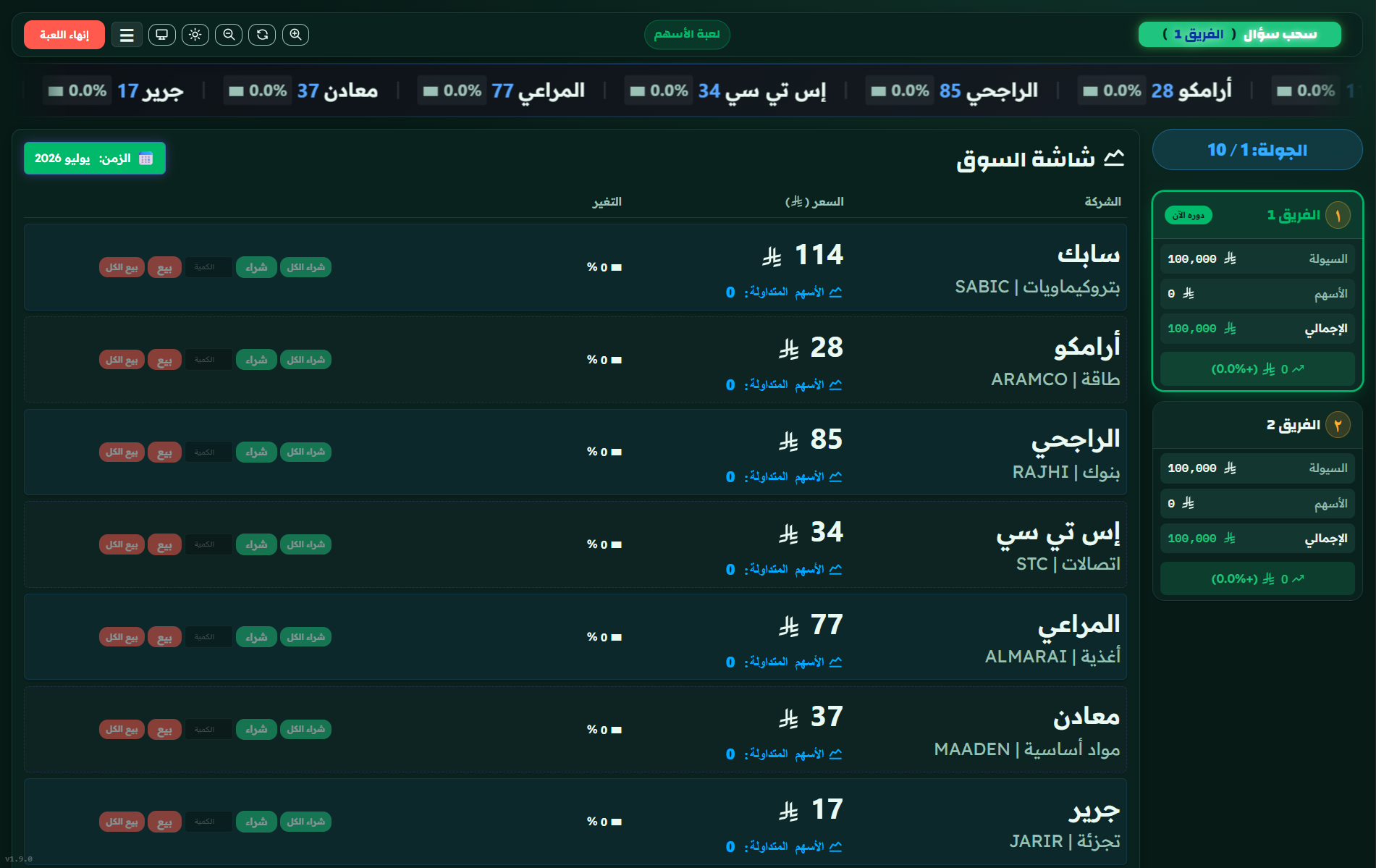Toggle the light/dark theme sun icon
The width and height of the screenshot is (1376, 868).
[x=195, y=34]
